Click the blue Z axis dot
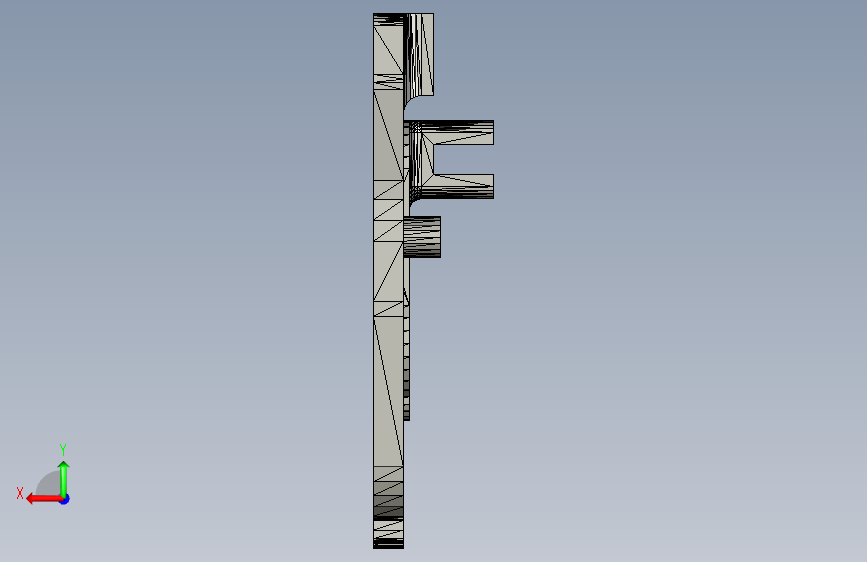867x562 pixels. coord(65,499)
